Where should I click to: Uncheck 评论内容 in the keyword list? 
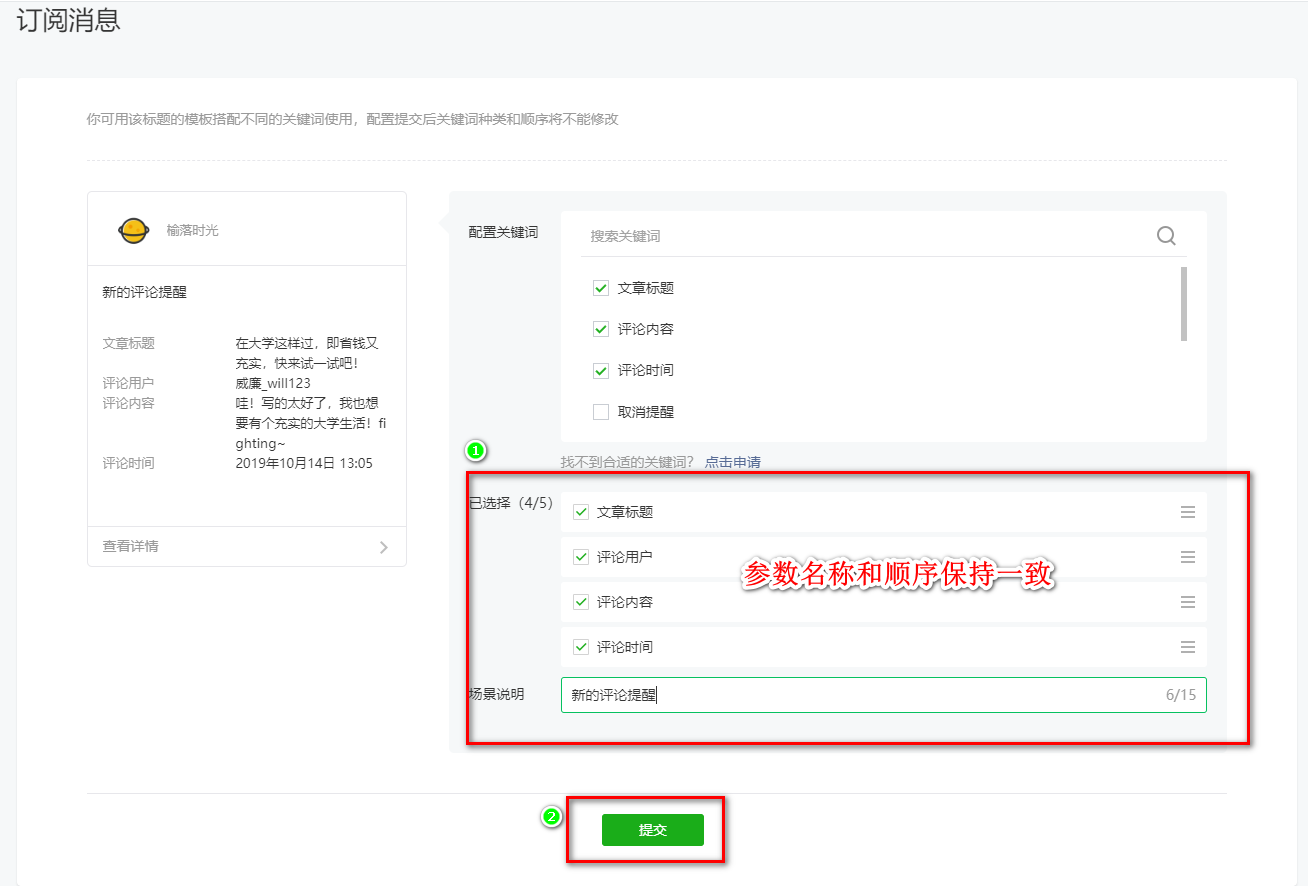(x=601, y=329)
